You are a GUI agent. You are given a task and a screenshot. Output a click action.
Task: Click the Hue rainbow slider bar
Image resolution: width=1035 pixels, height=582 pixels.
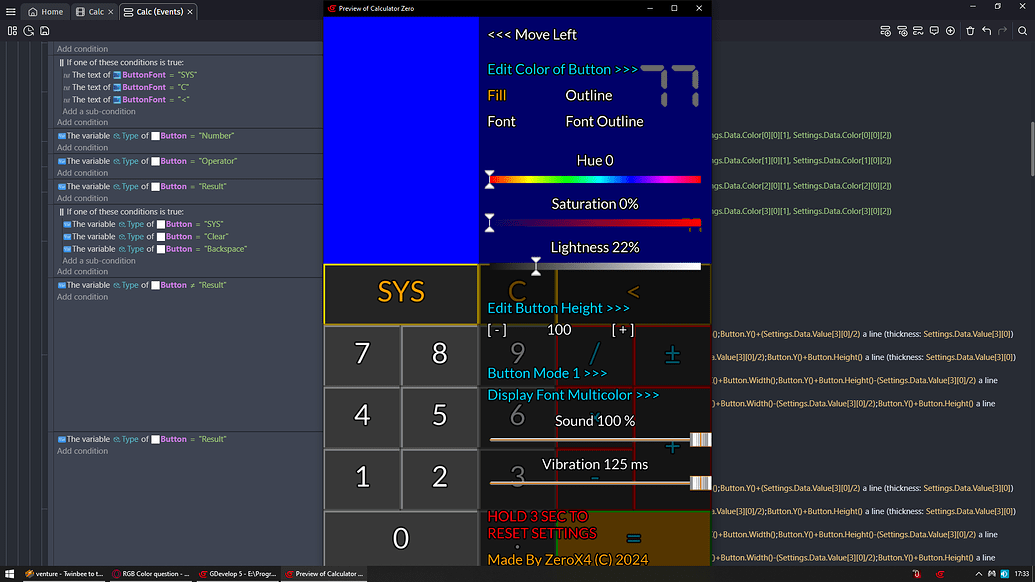[595, 179]
